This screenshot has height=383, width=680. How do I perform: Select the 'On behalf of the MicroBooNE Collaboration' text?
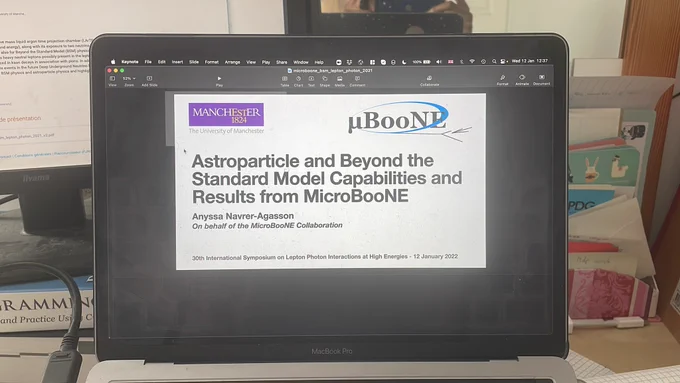pos(267,226)
